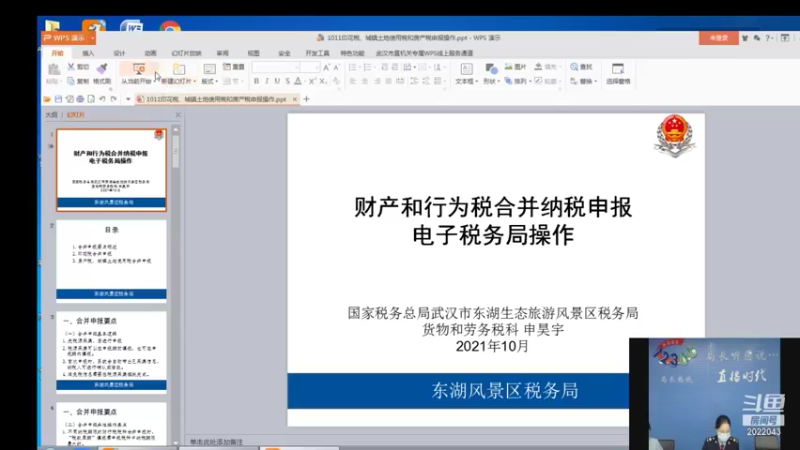This screenshot has width=800, height=450.
Task: Expand the Replace dropdown arrow
Action: 595,82
